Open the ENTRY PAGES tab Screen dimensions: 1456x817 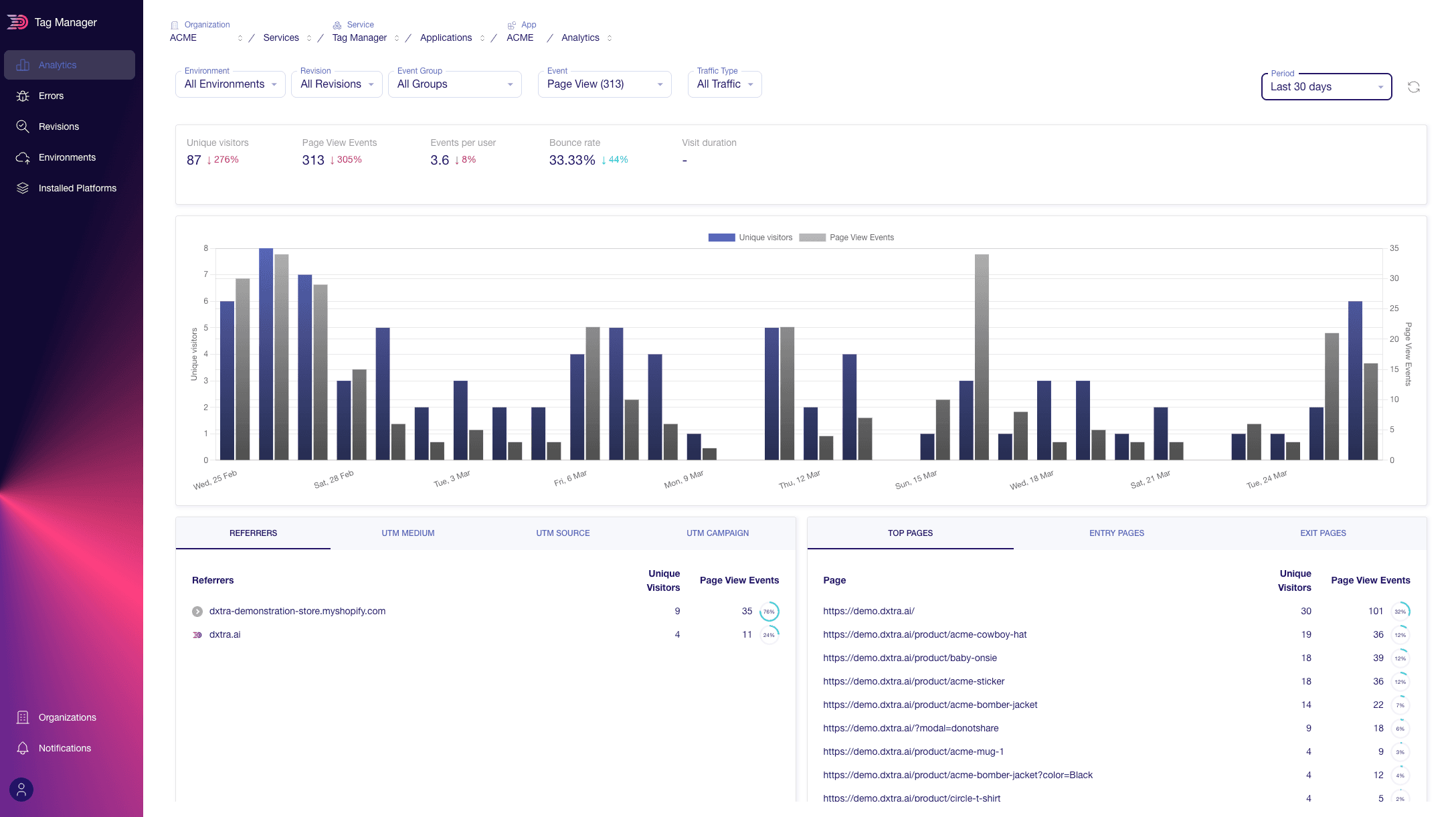click(1116, 533)
